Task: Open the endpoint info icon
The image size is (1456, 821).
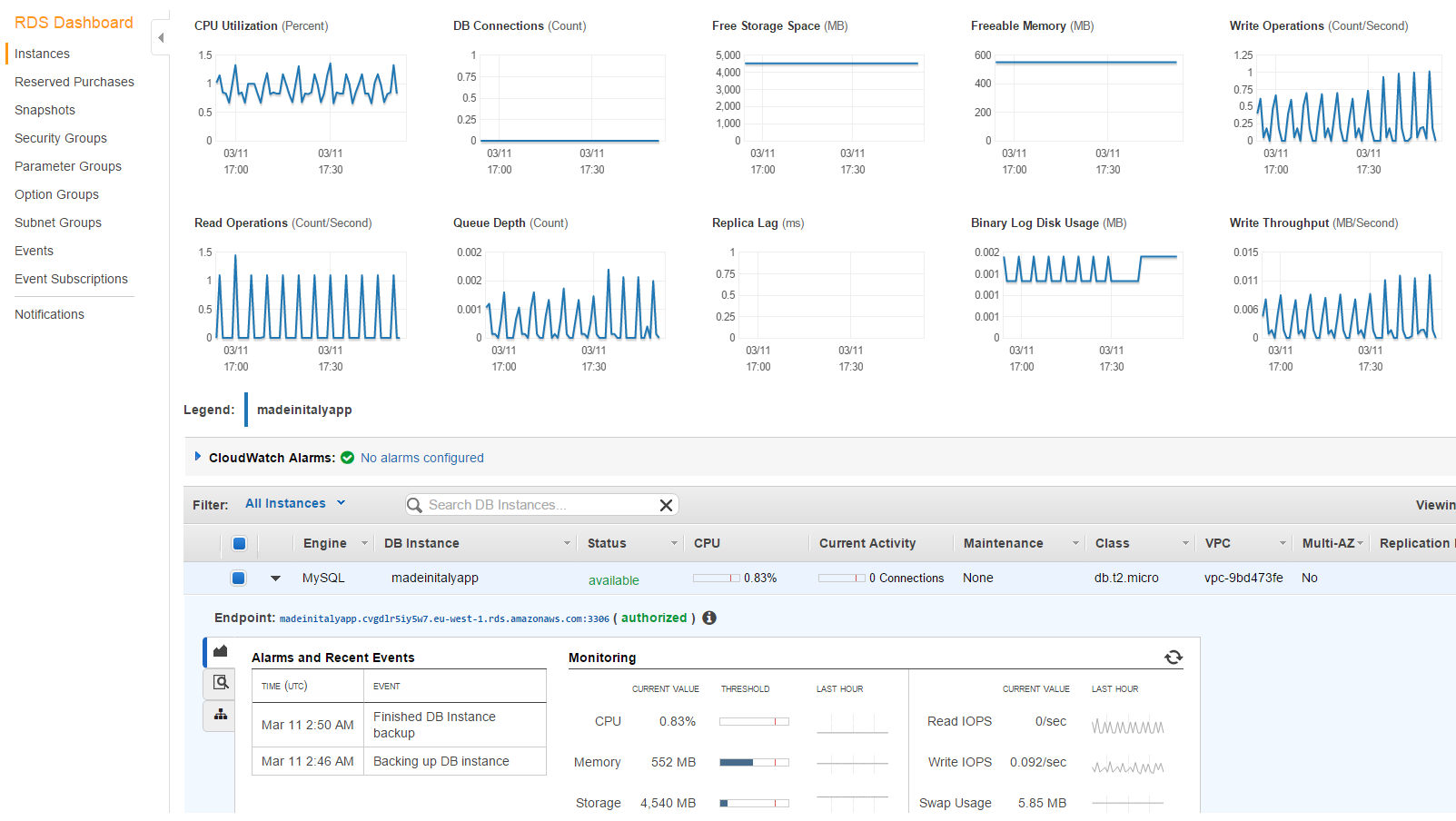Action: pyautogui.click(x=709, y=618)
